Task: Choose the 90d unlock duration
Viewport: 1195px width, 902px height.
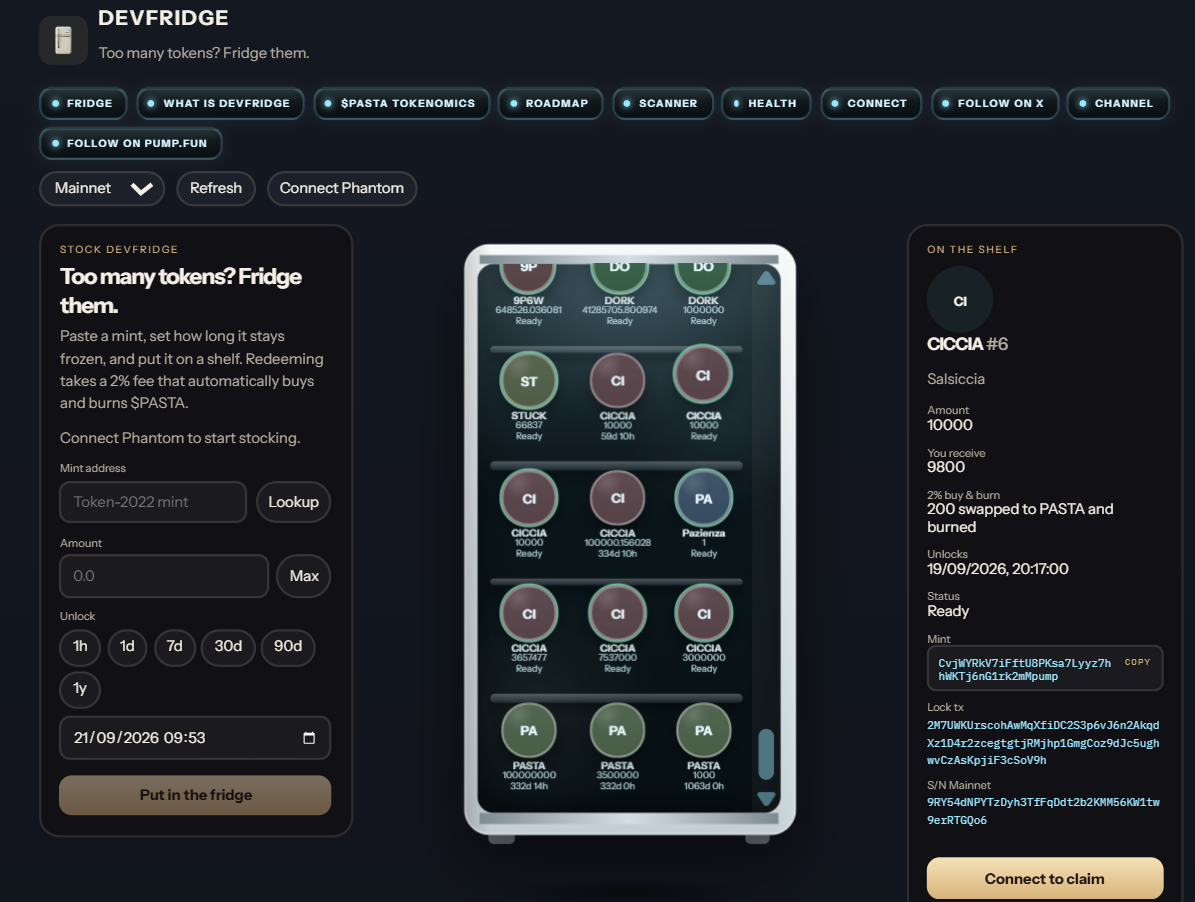Action: (x=288, y=647)
